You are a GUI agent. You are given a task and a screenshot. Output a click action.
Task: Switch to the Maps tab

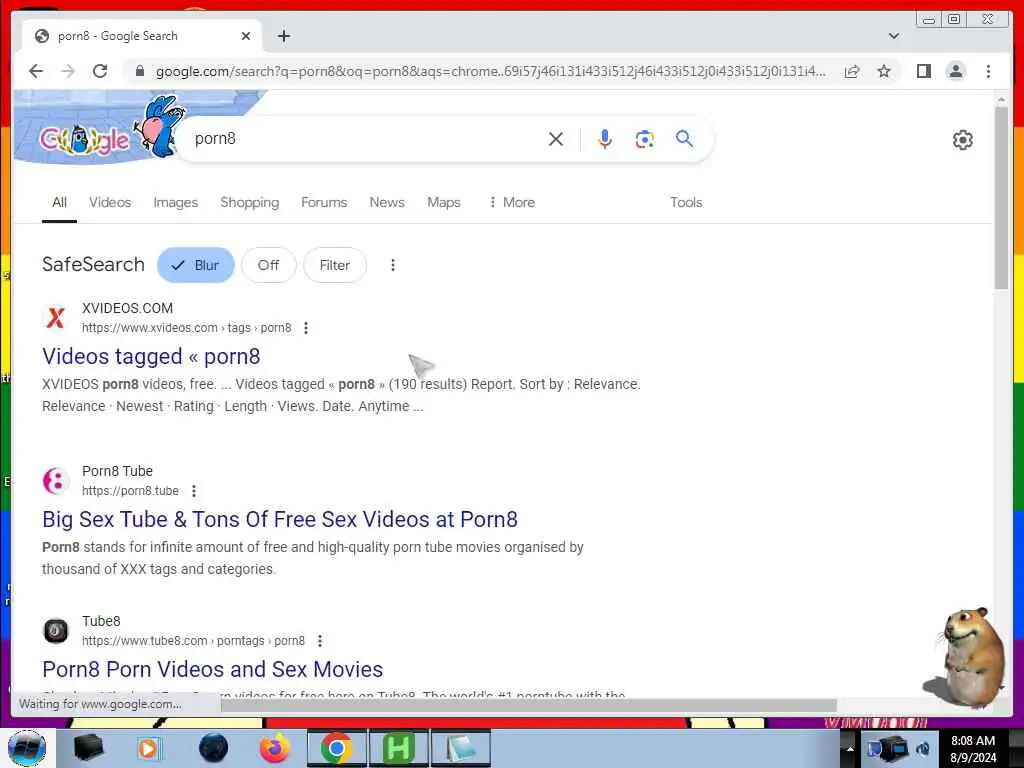[x=444, y=202]
